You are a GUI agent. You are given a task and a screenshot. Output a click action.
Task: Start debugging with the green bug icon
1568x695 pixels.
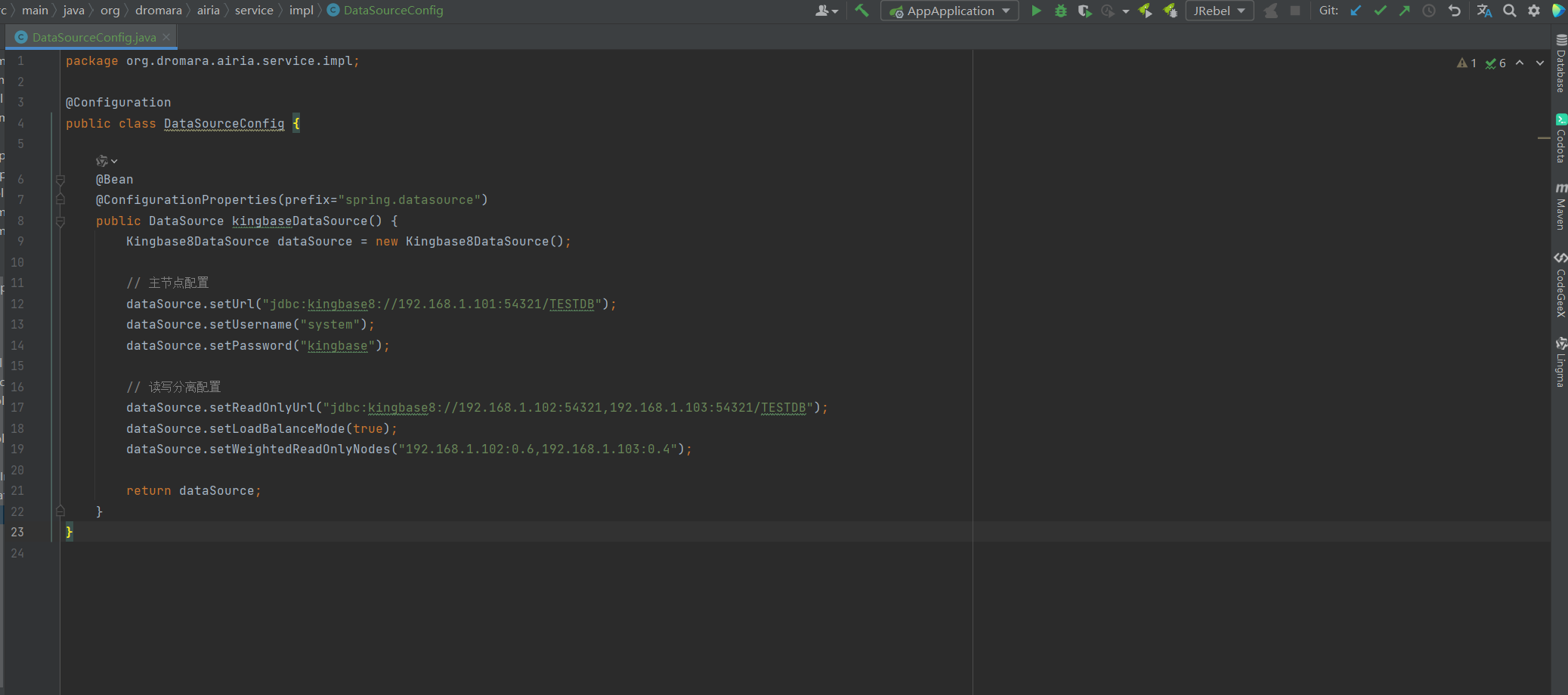1060,11
